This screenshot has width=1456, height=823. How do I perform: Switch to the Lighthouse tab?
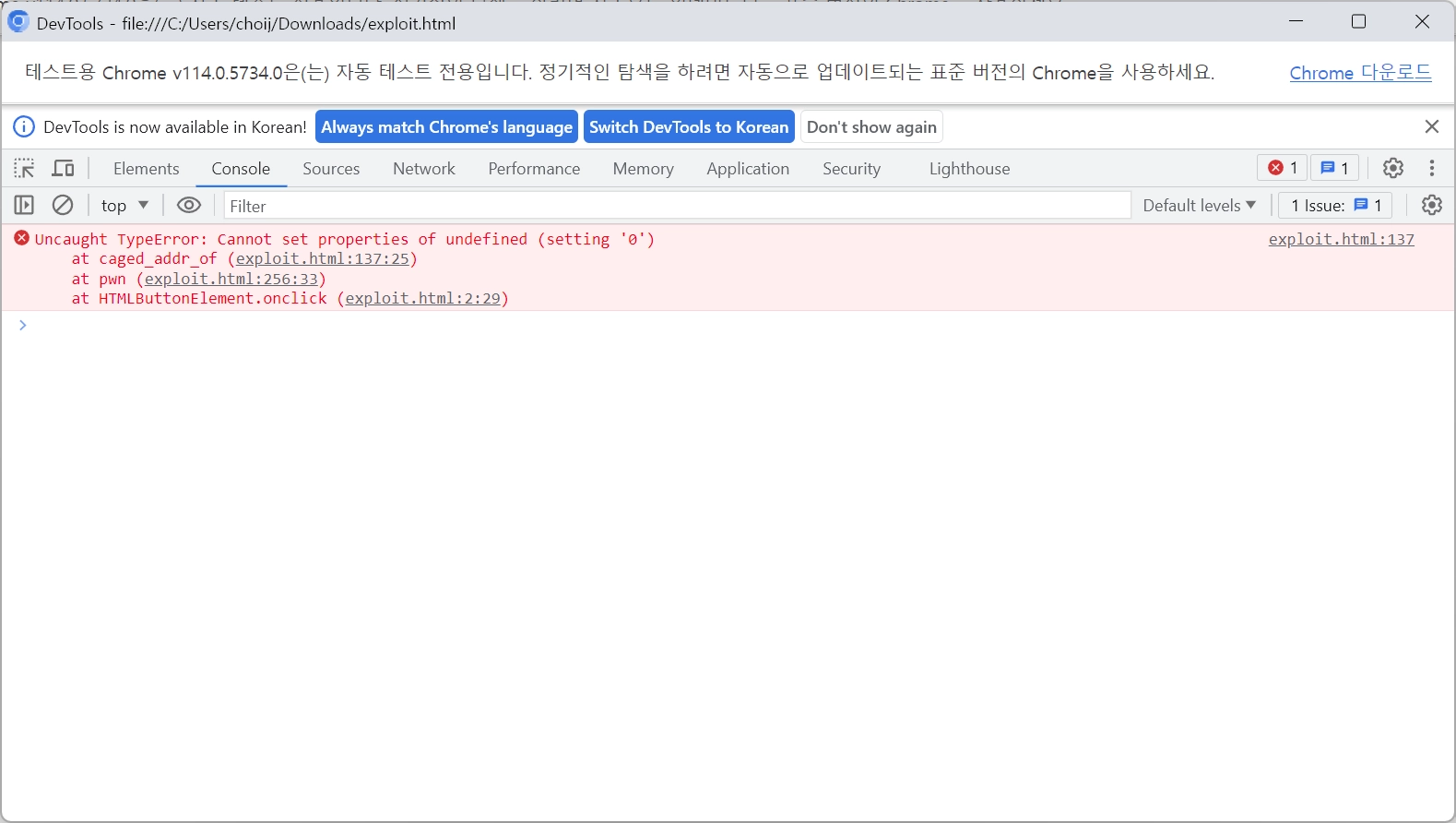tap(969, 169)
